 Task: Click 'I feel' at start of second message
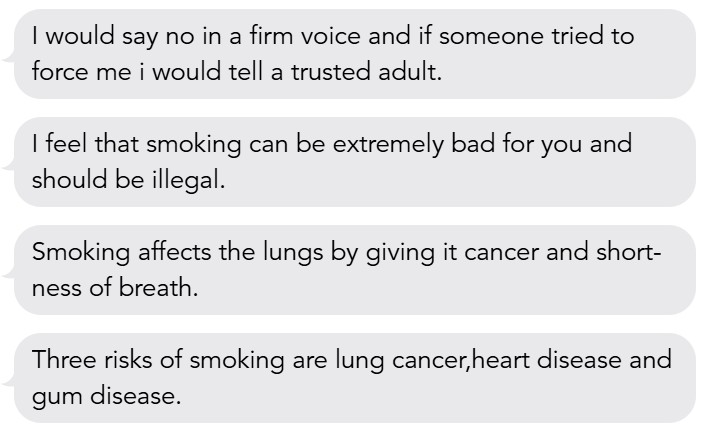pos(55,144)
